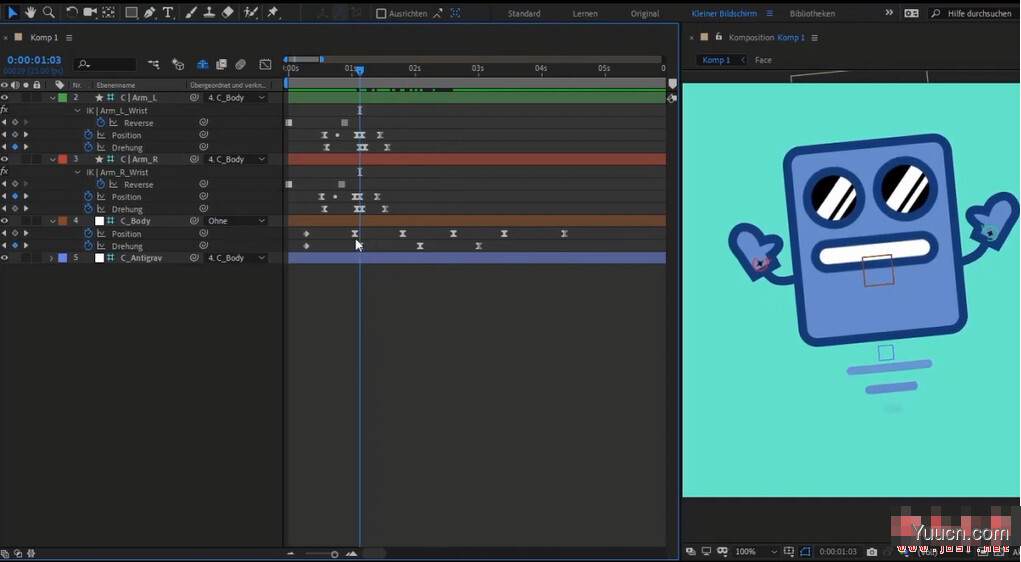Collapse the C|Arm_L layer
The width and height of the screenshot is (1021, 562).
(x=52, y=98)
